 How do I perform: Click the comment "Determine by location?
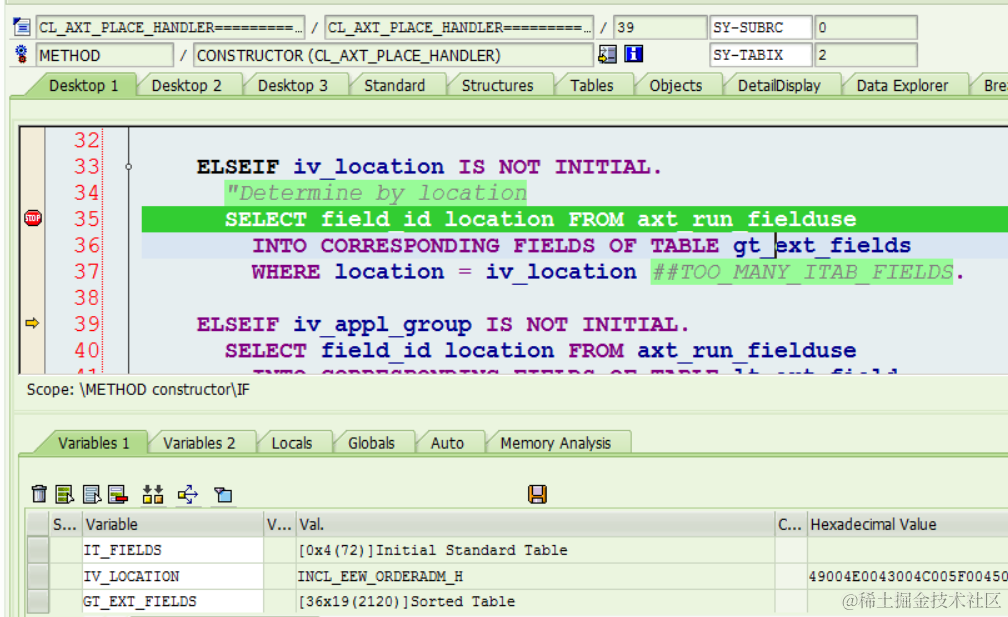(x=376, y=193)
